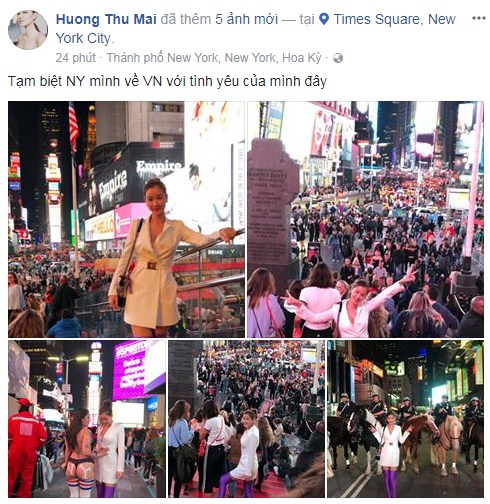
Task: Click the American flag in first photo
Action: coord(73,126)
